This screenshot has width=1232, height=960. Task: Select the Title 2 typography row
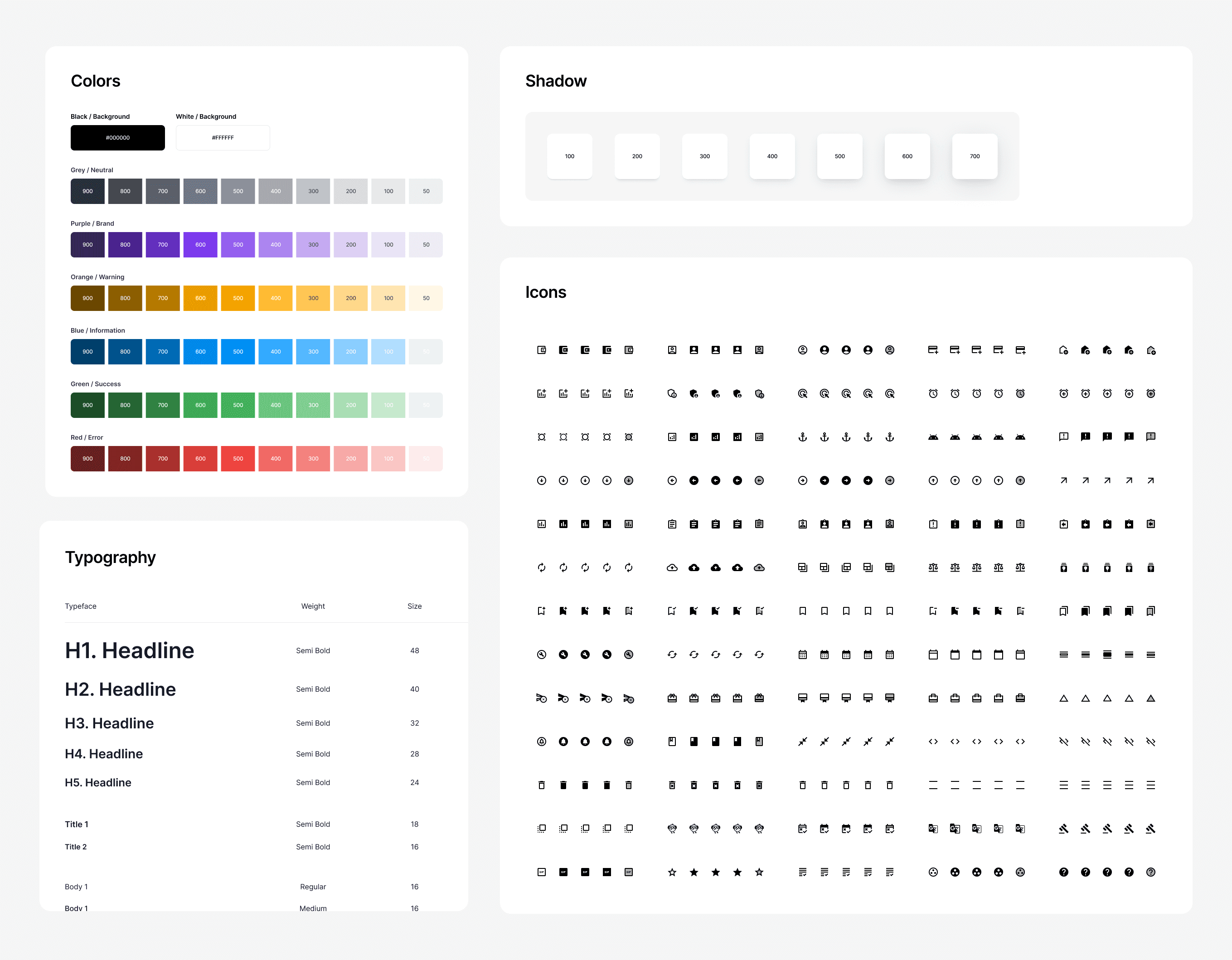pos(76,847)
